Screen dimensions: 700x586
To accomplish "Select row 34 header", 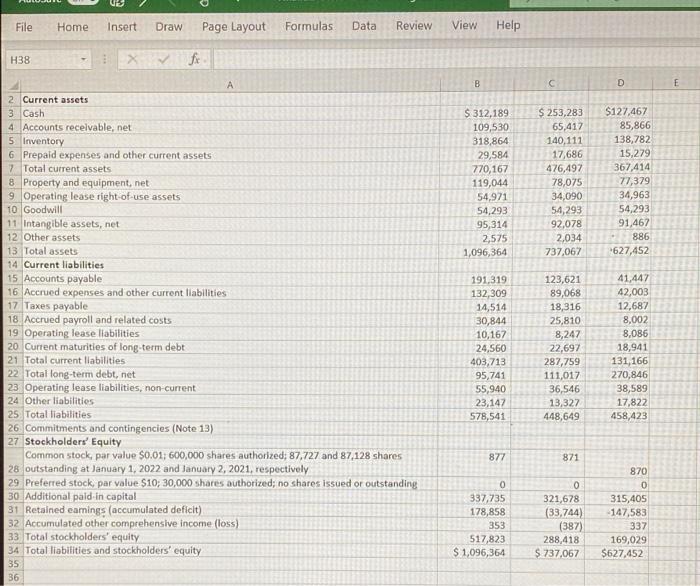I will click(13, 550).
